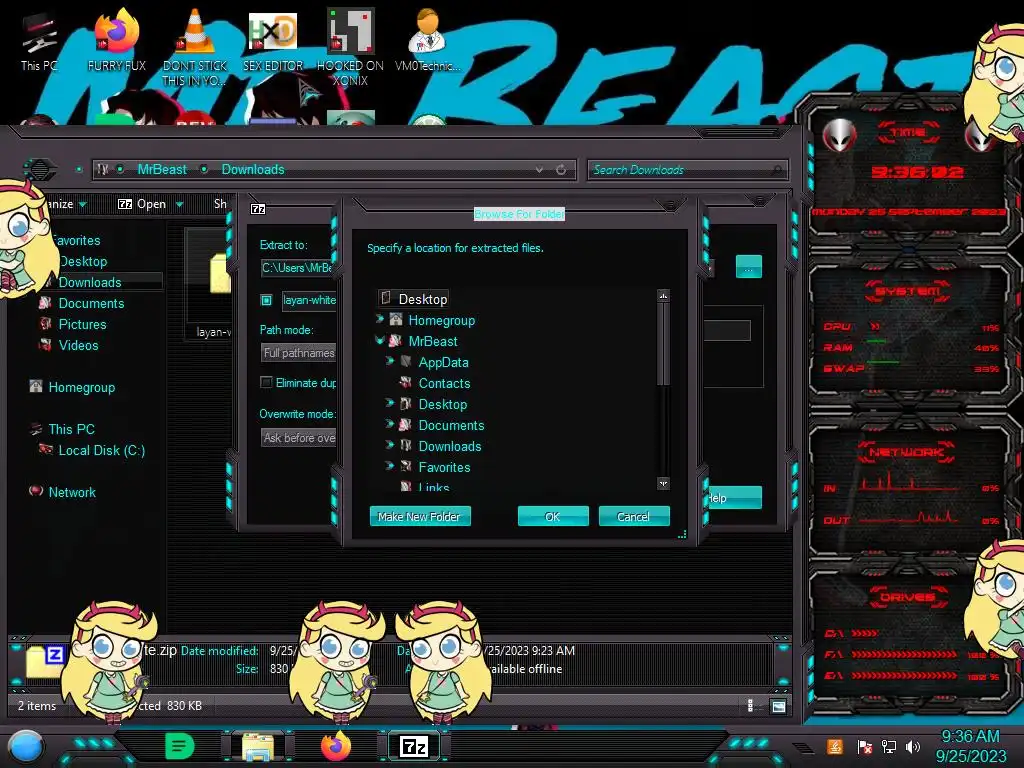
Task: Switch to 7-Zip taskbar button
Action: pyautogui.click(x=414, y=746)
